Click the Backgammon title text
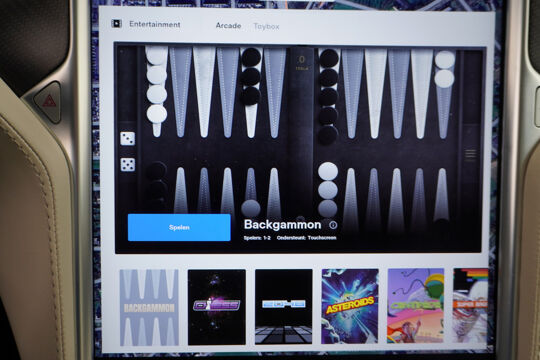This screenshot has width=540, height=360. pyautogui.click(x=282, y=225)
